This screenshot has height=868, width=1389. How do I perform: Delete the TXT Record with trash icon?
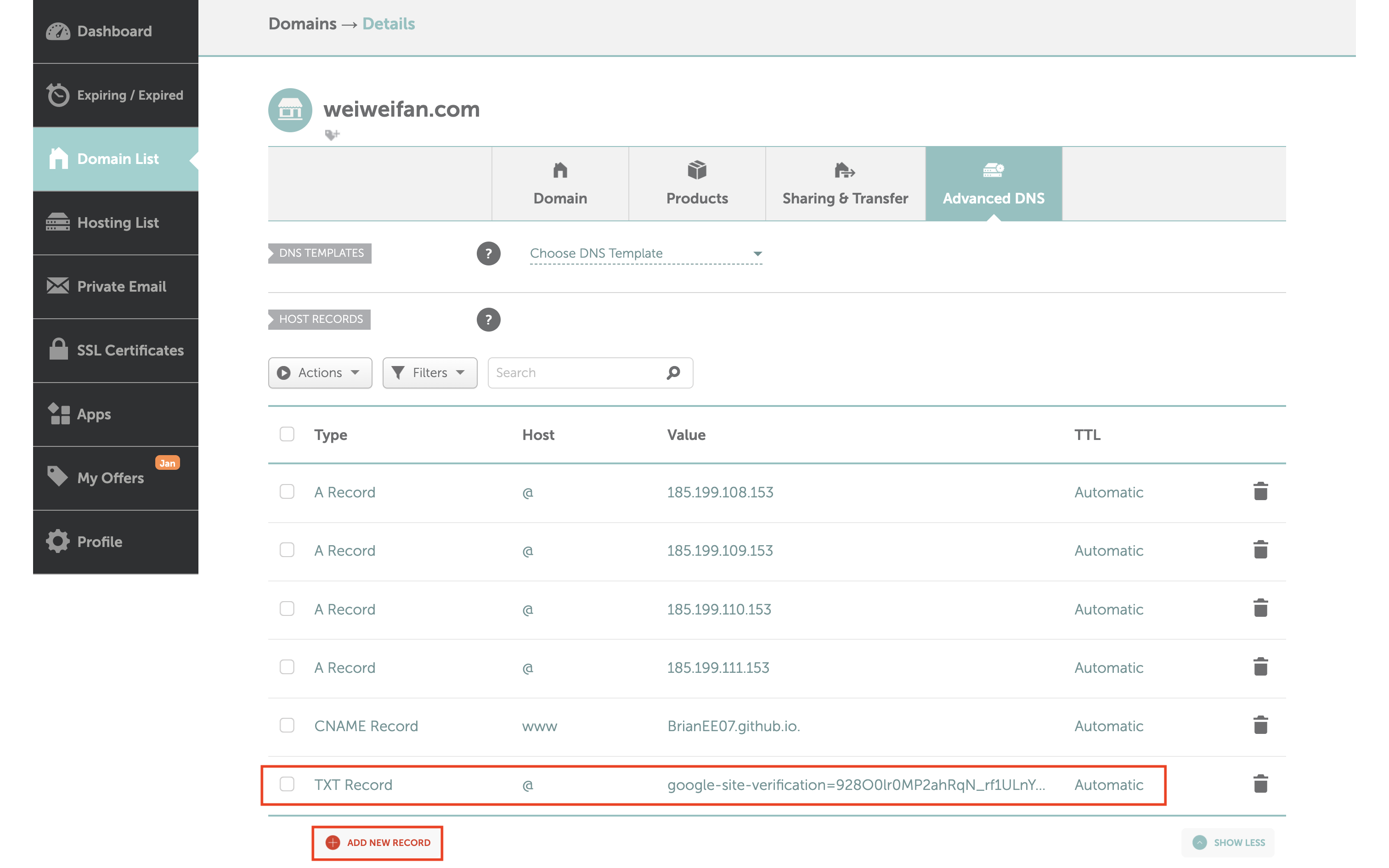[x=1260, y=783]
